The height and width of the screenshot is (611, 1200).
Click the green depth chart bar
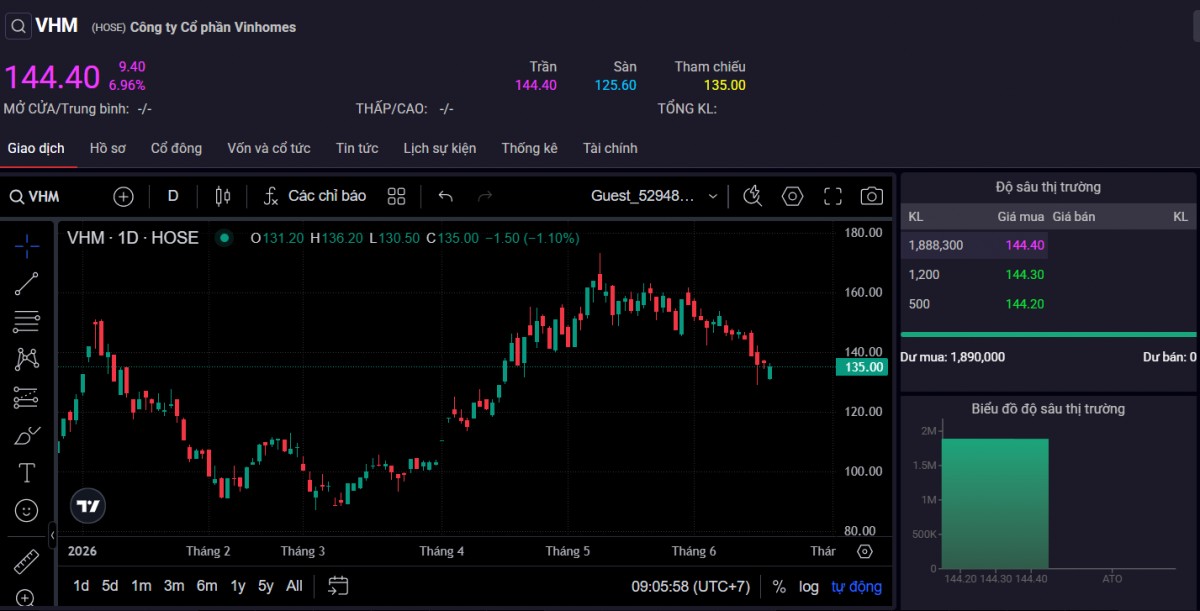[994, 503]
